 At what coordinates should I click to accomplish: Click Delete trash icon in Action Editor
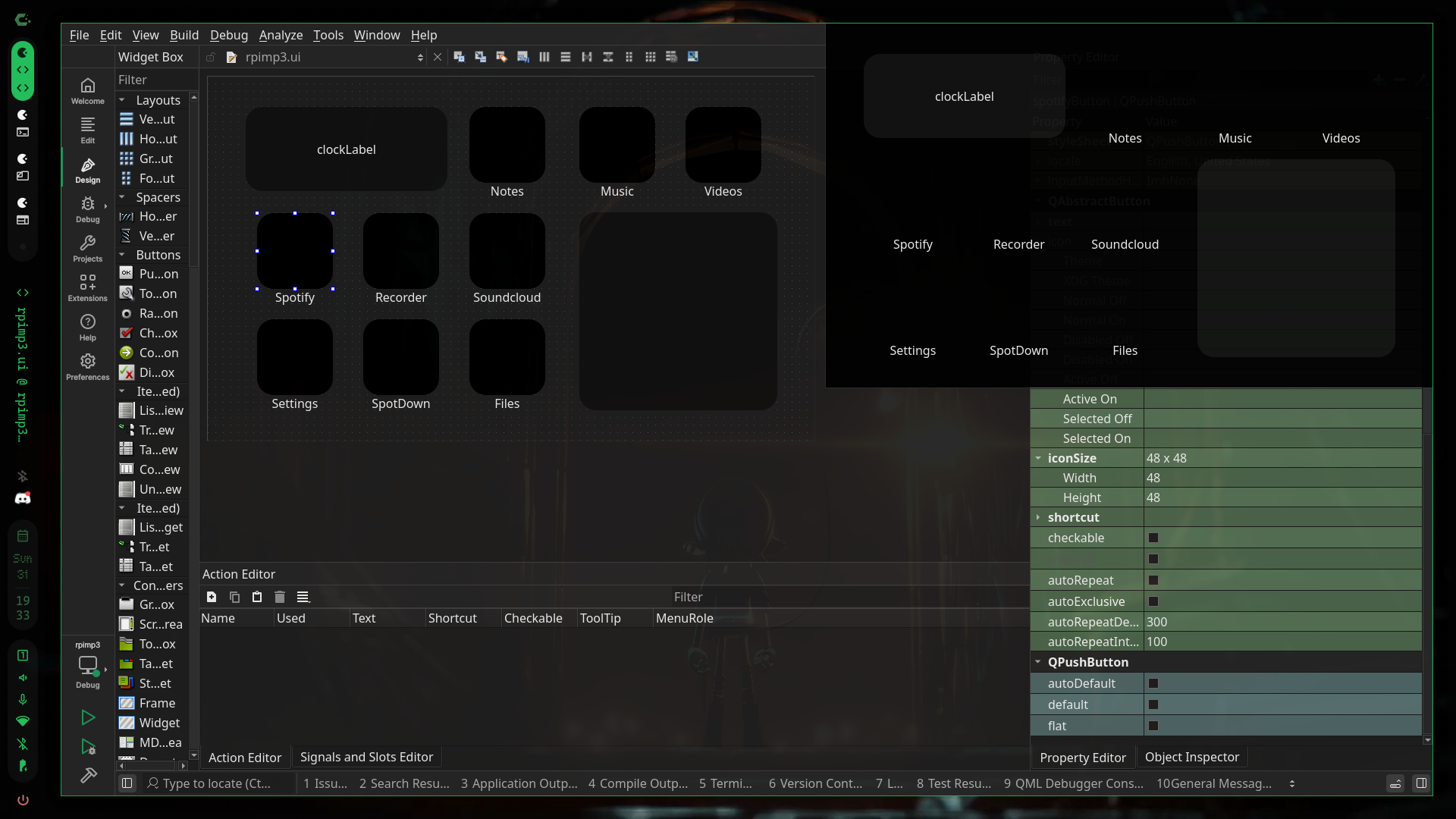tap(280, 597)
